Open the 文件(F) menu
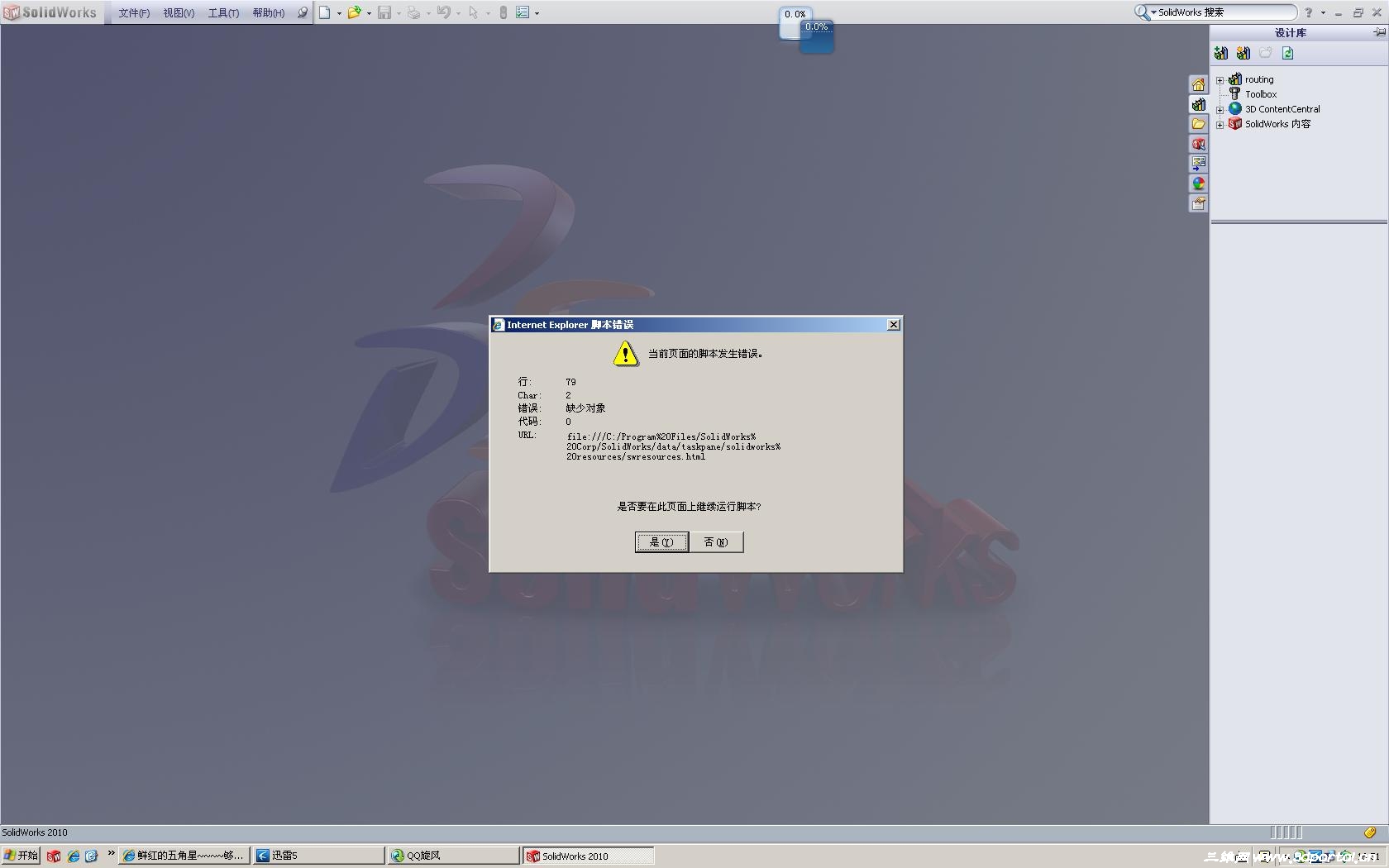This screenshot has height=868, width=1389. pos(134,13)
